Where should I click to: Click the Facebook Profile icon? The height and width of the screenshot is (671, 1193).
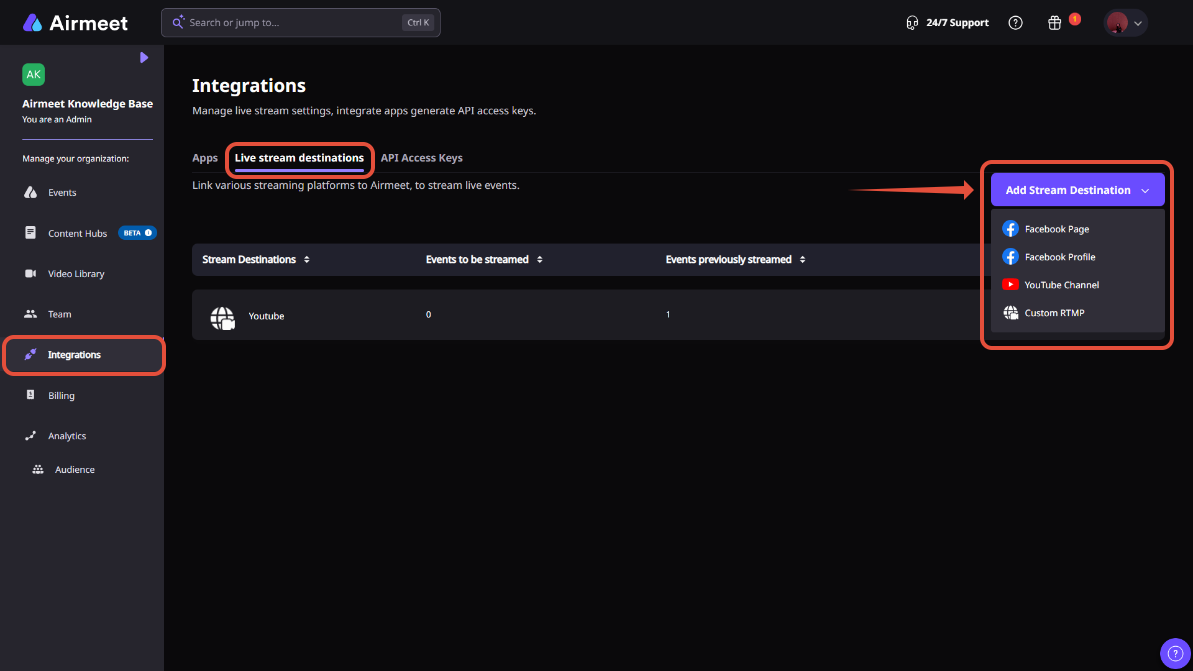pyautogui.click(x=1010, y=257)
